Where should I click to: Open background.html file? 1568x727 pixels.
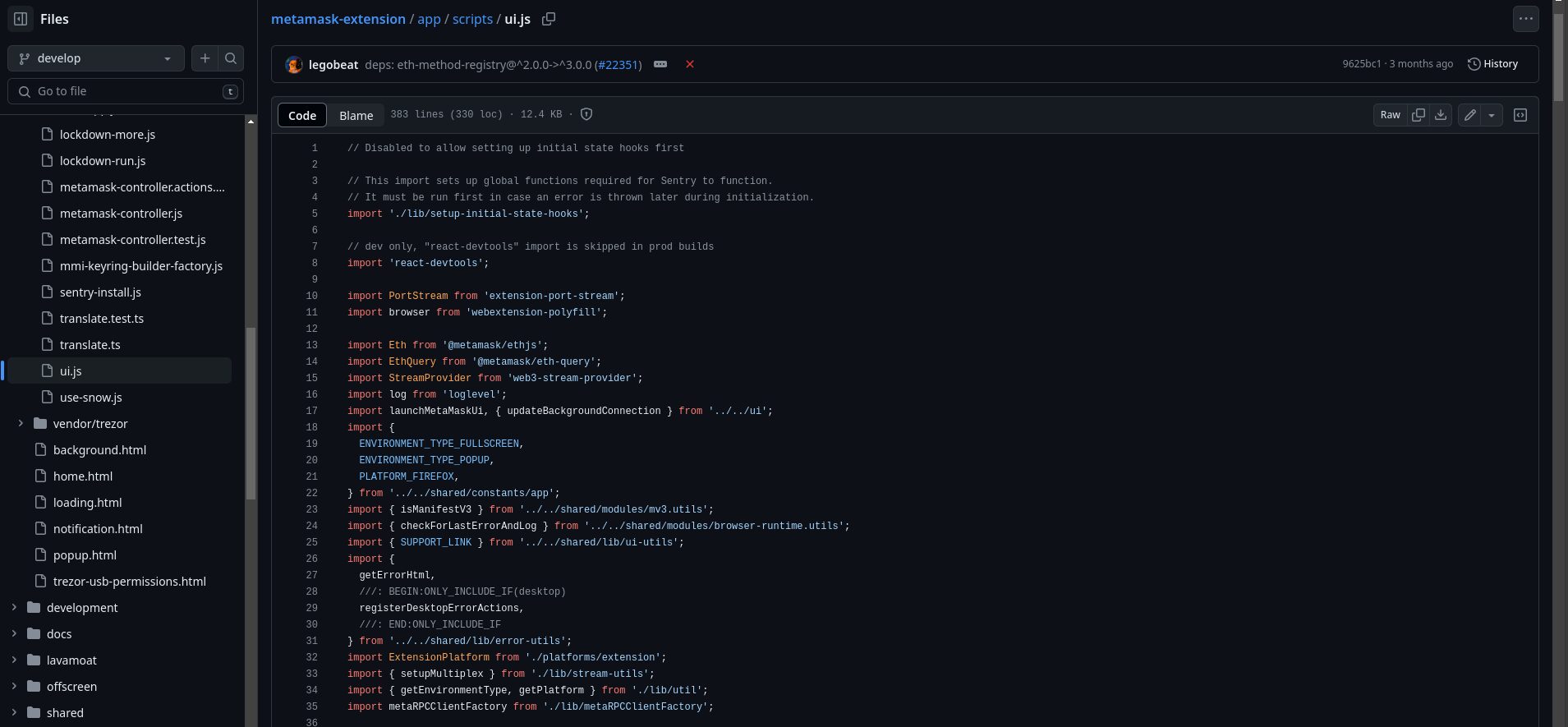tap(99, 450)
